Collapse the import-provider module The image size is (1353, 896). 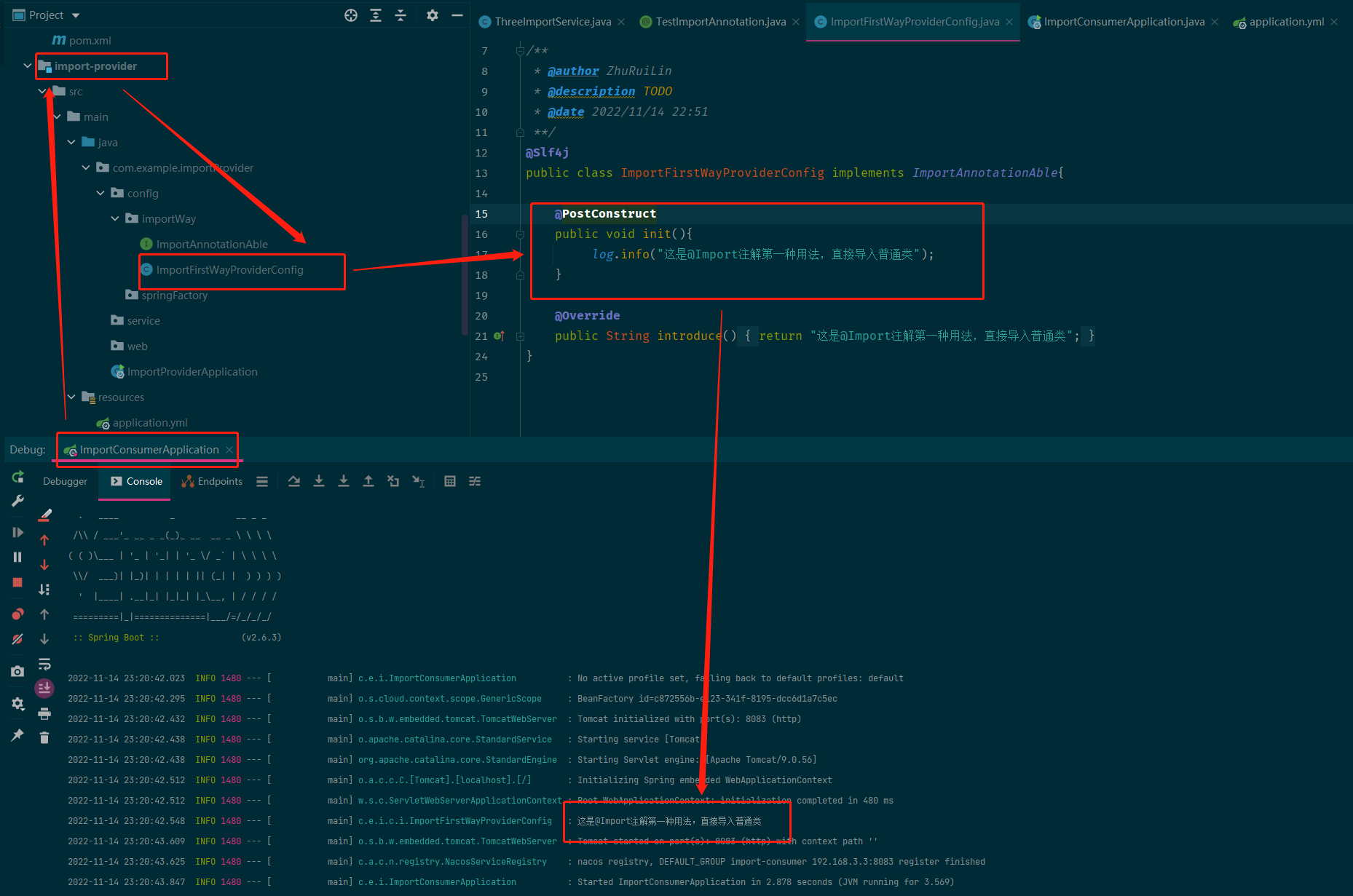(28, 66)
